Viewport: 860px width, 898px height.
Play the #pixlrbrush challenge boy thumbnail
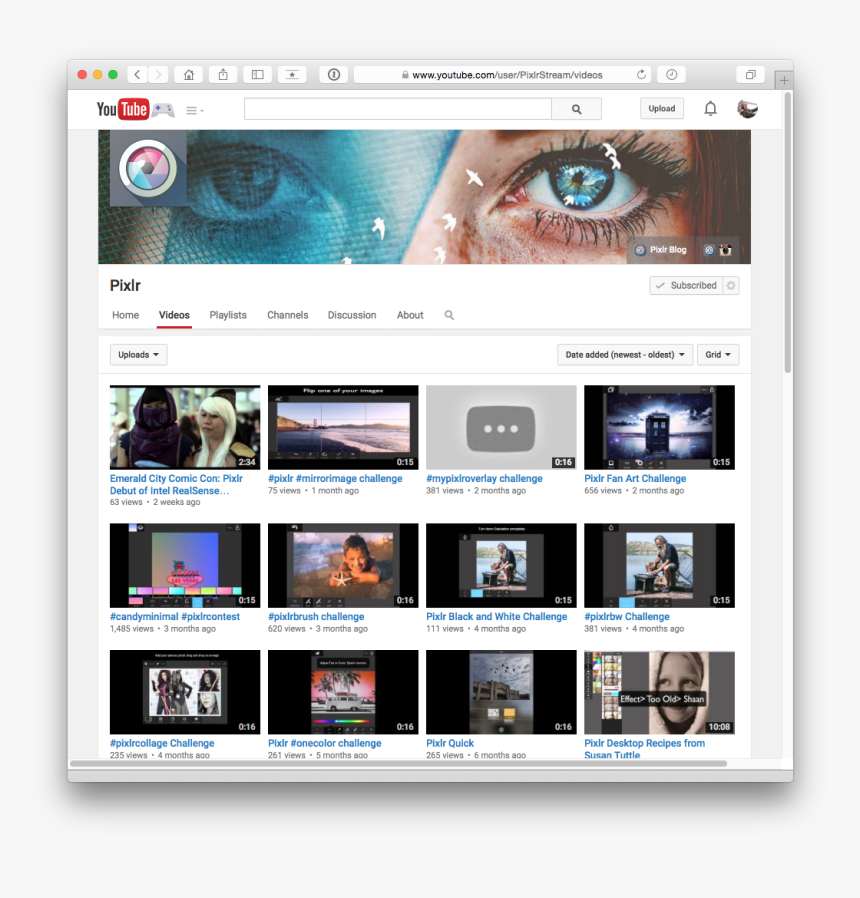tap(343, 565)
